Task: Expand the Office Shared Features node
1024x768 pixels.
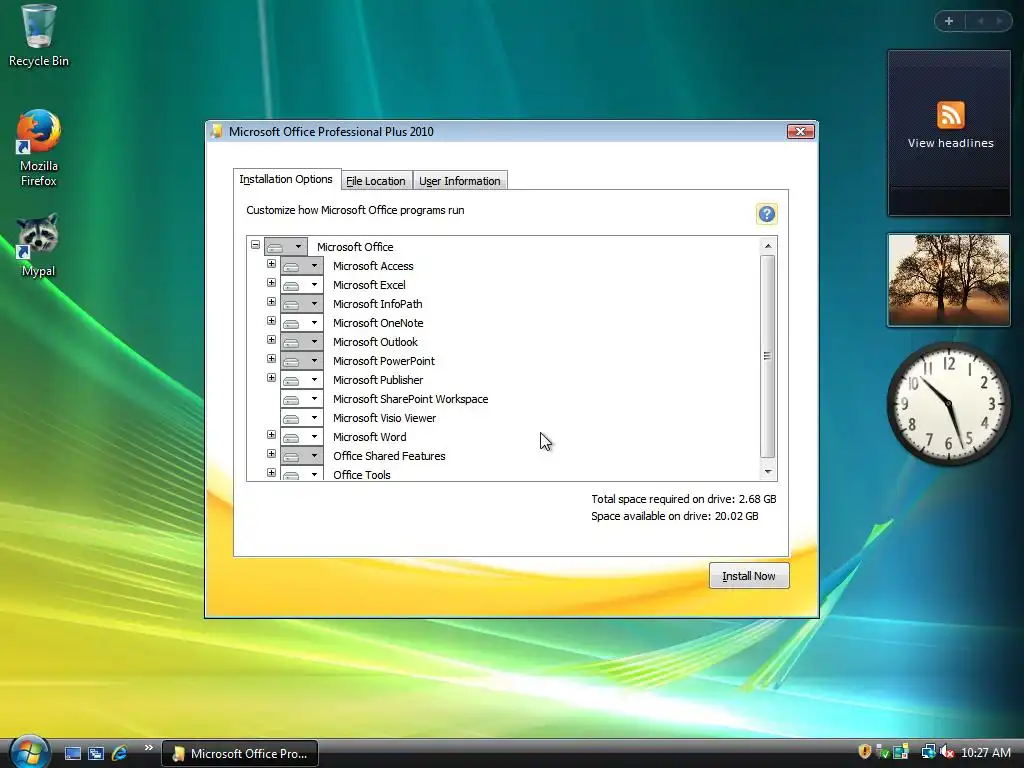Action: point(271,453)
